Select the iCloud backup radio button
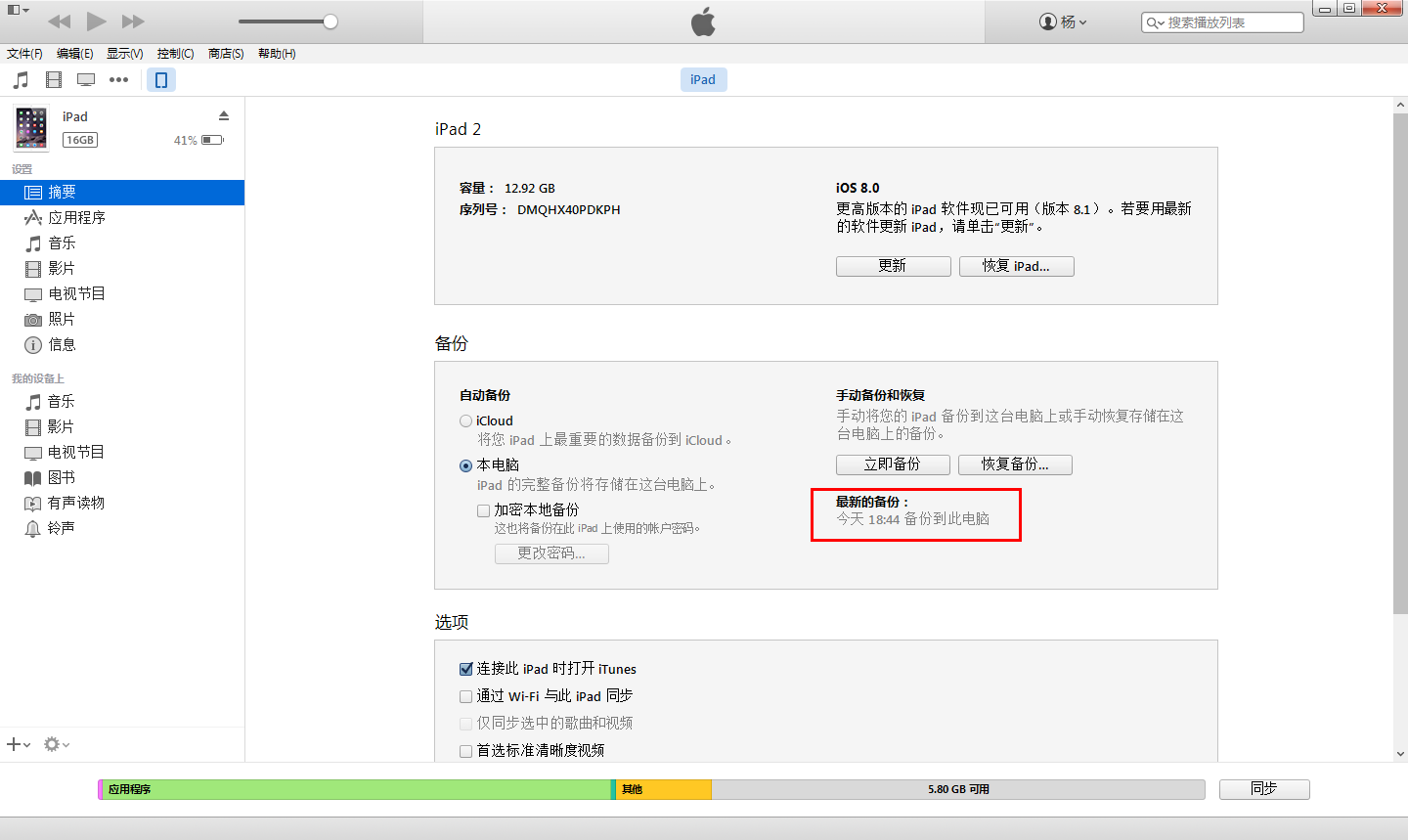Viewport: 1408px width, 840px height. (x=466, y=421)
